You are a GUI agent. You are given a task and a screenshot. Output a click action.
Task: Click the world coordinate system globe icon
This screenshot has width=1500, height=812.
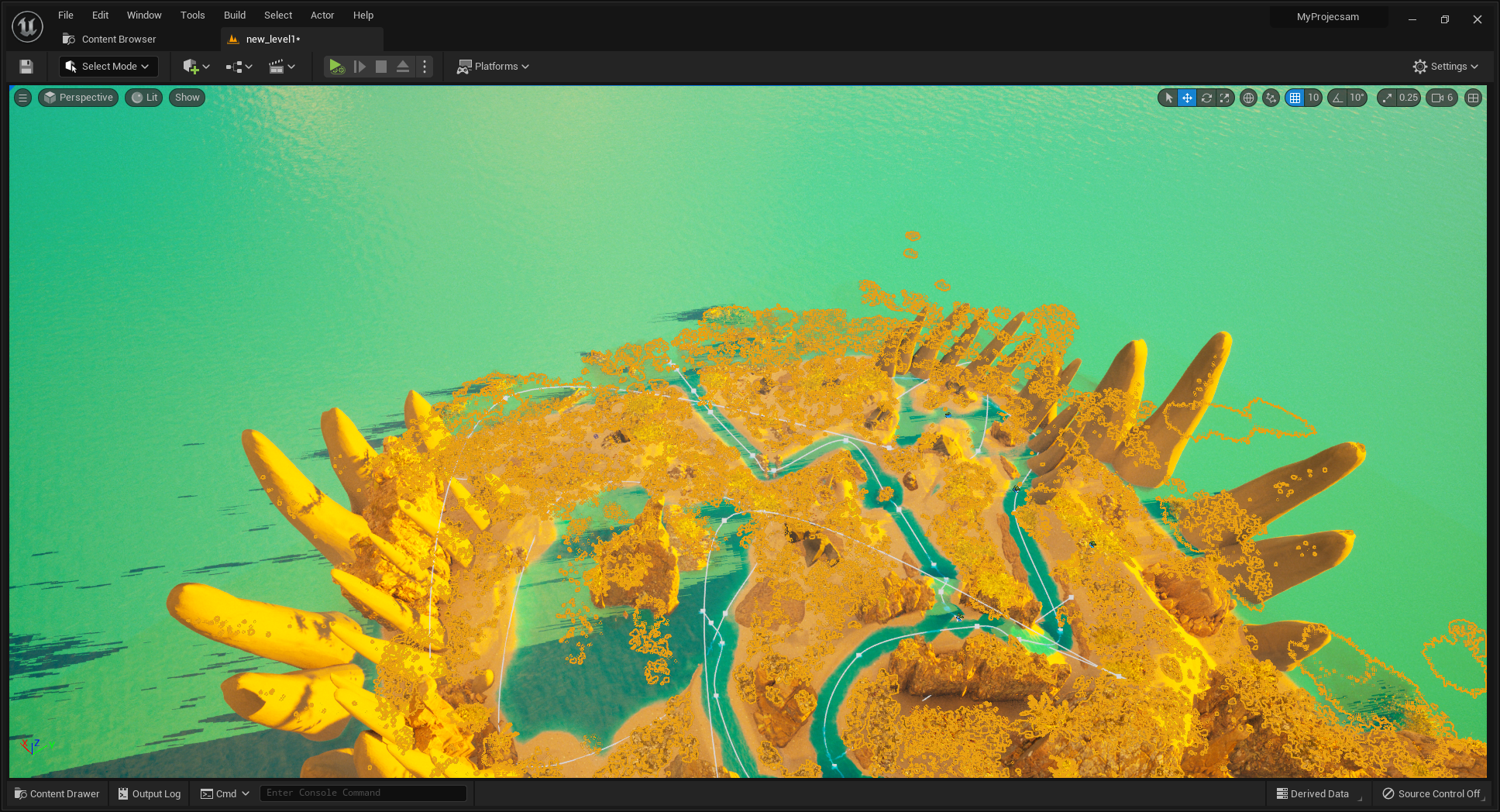[1248, 98]
